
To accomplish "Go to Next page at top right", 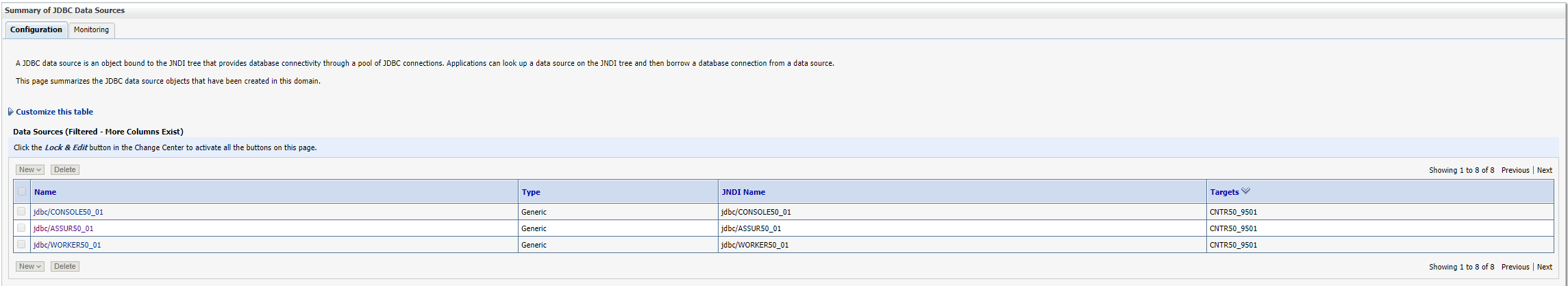I will tap(1544, 171).
